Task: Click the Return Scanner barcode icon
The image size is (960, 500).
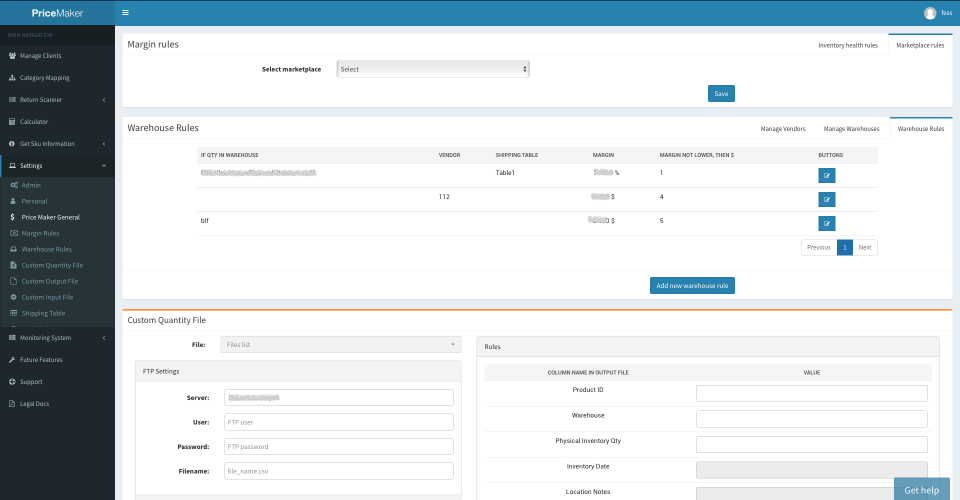Action: (x=12, y=100)
